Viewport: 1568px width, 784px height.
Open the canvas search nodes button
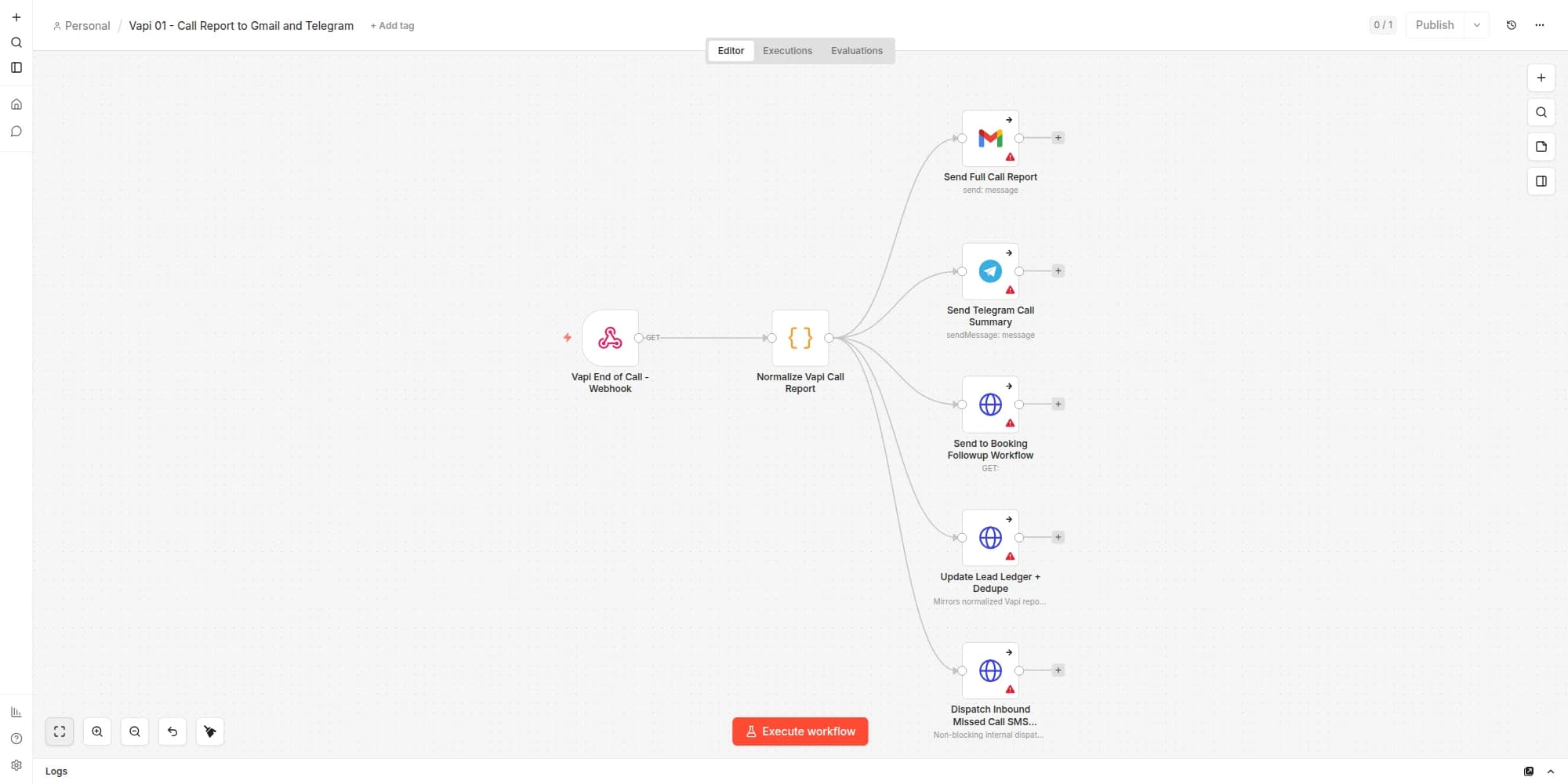(x=1541, y=112)
